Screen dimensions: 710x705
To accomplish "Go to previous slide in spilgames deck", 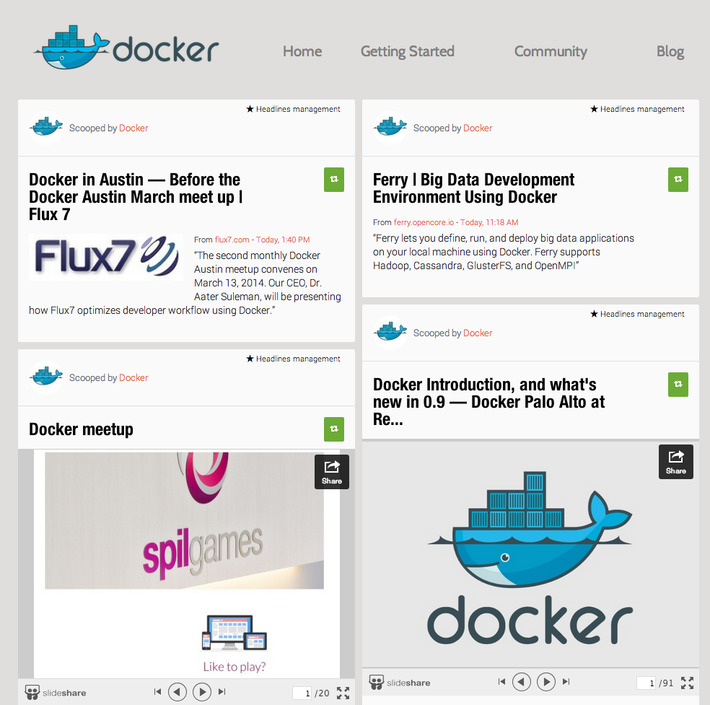I will (x=177, y=692).
